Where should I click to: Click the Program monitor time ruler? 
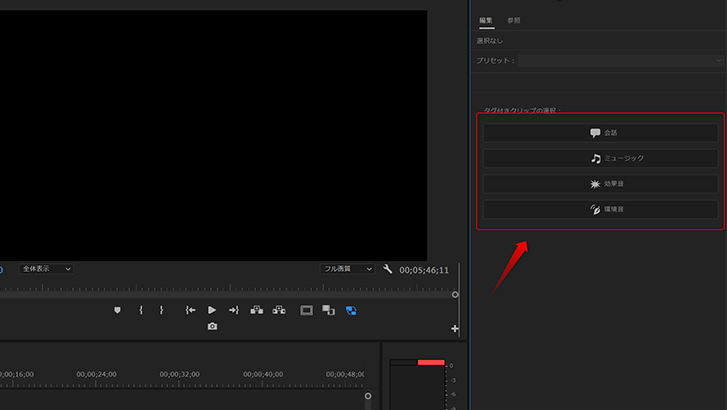coord(227,287)
